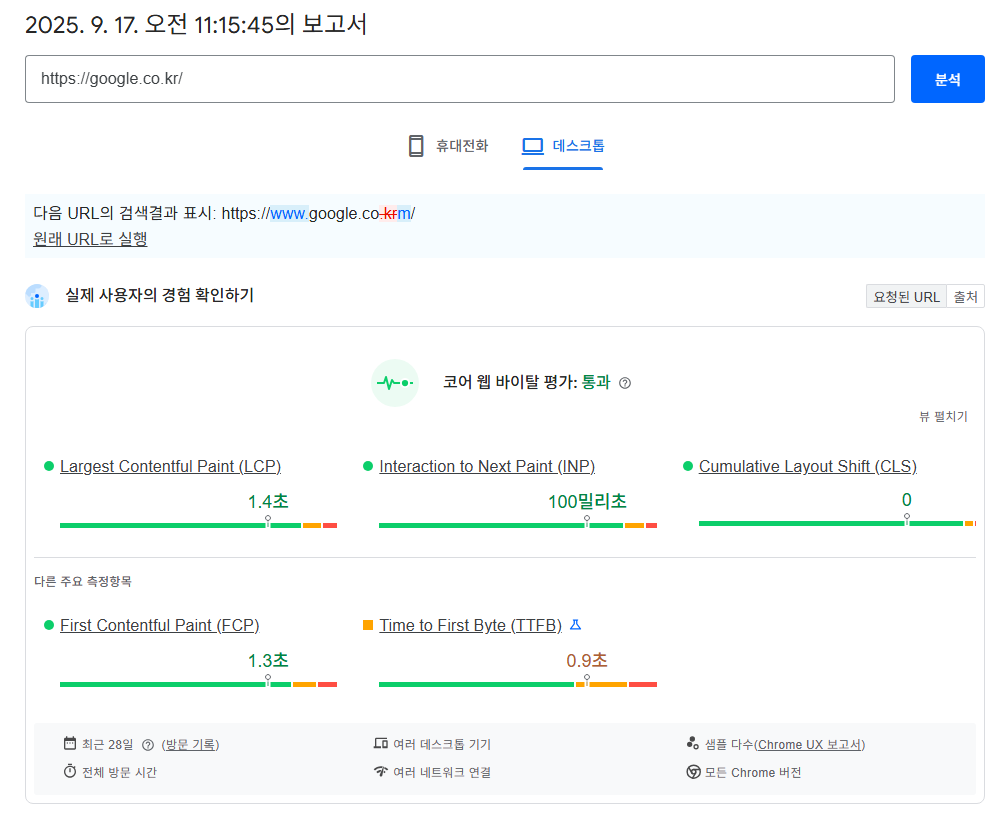The image size is (1008, 821).
Task: Click the LCP distribution bar
Action: [199, 525]
